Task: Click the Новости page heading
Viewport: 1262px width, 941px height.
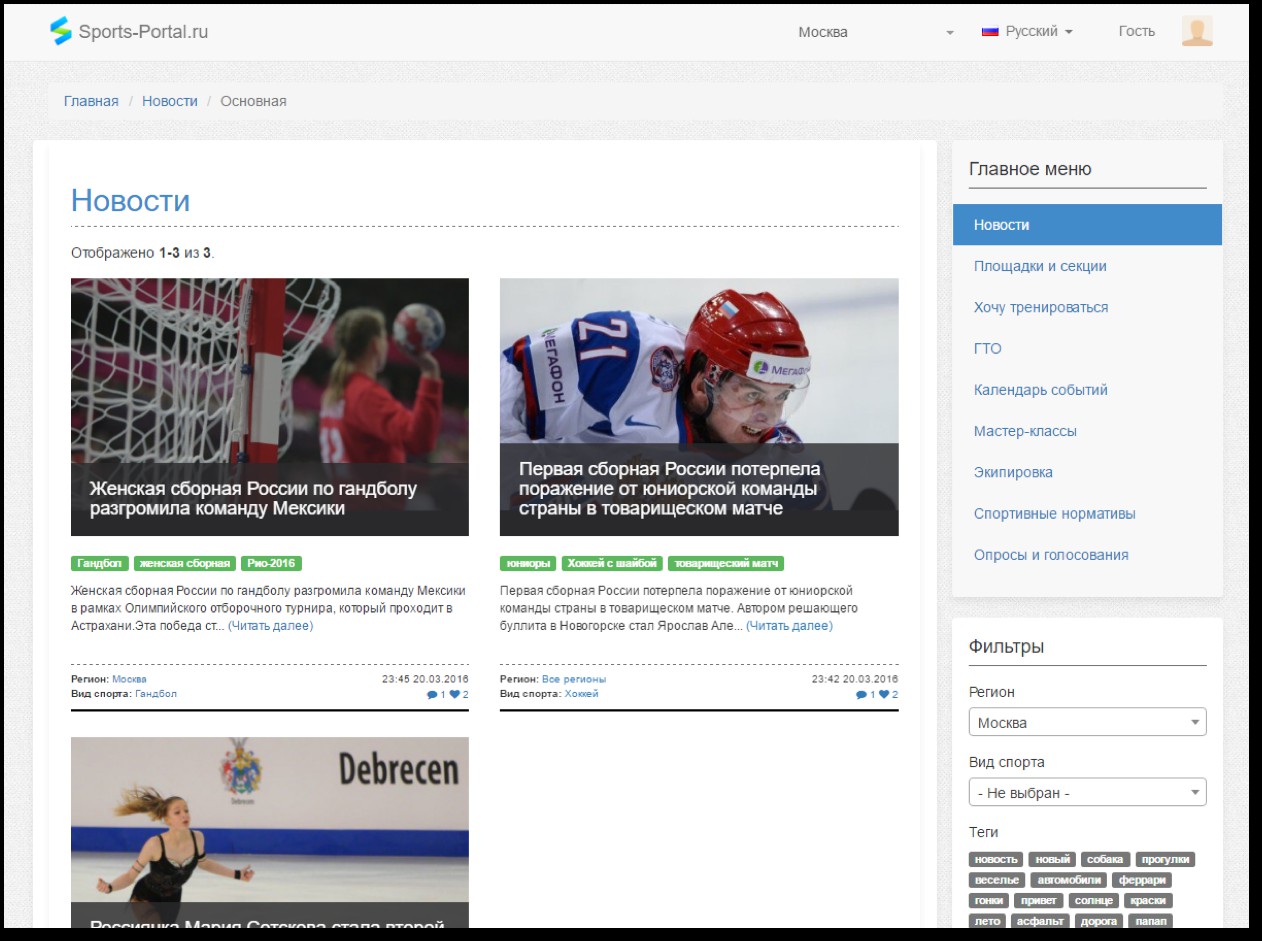Action: (130, 200)
